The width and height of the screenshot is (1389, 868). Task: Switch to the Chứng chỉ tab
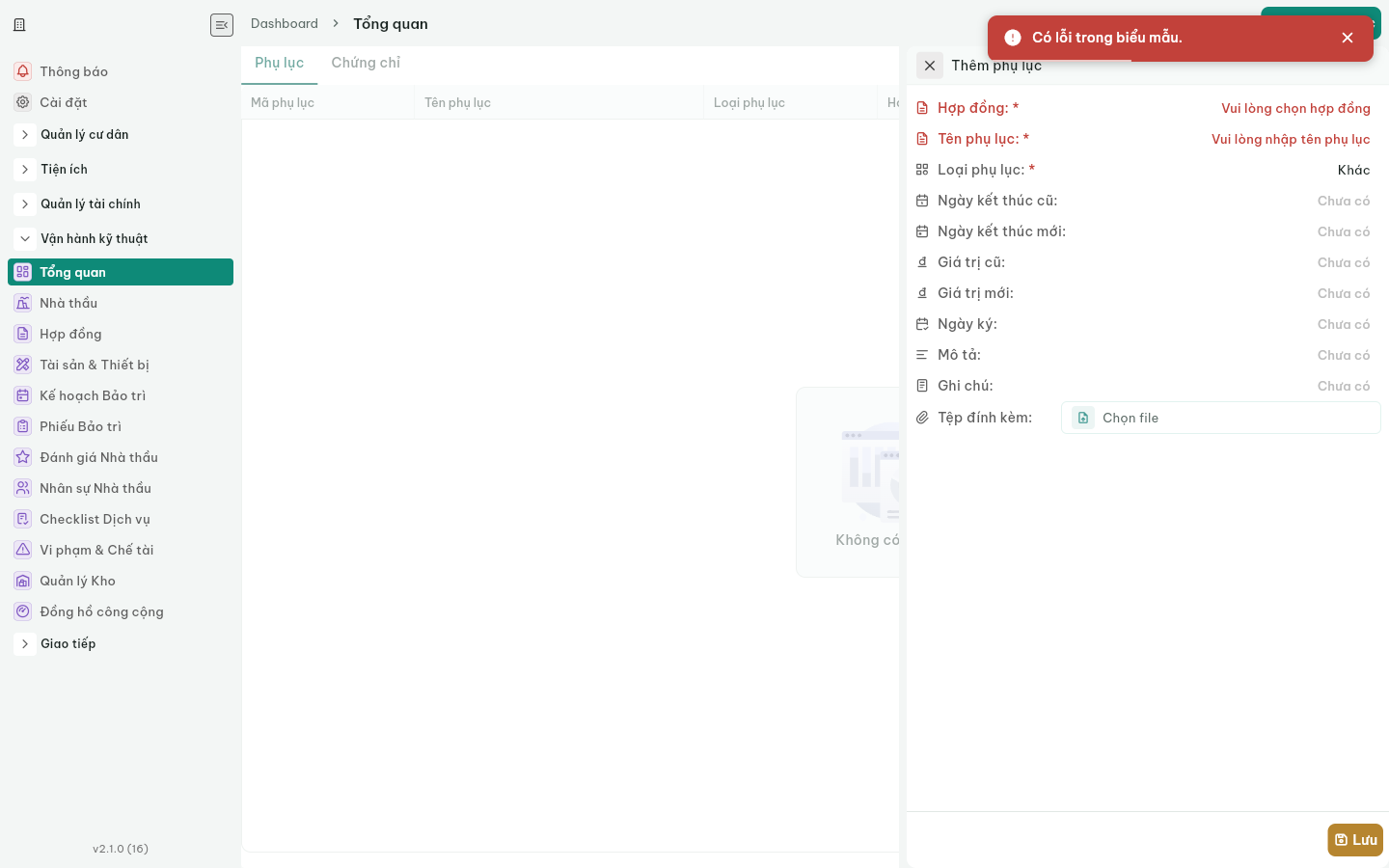pyautogui.click(x=366, y=63)
